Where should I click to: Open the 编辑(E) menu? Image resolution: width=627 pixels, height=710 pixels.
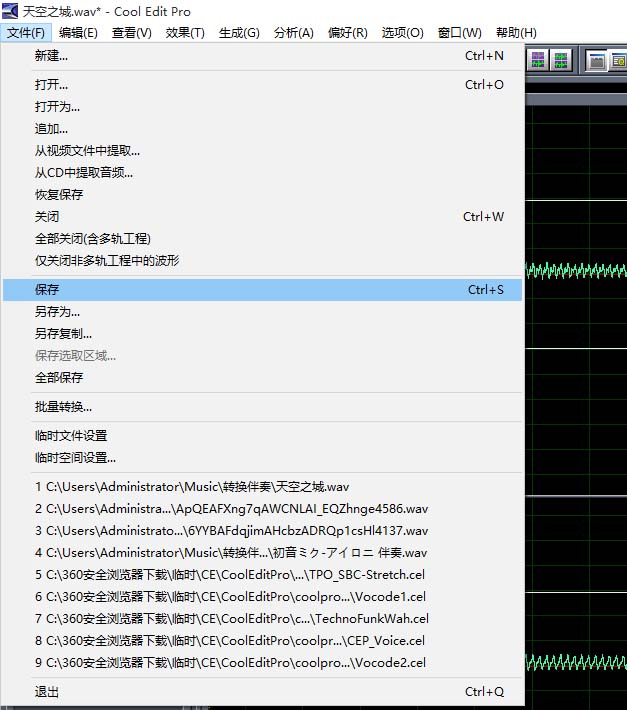[x=78, y=33]
